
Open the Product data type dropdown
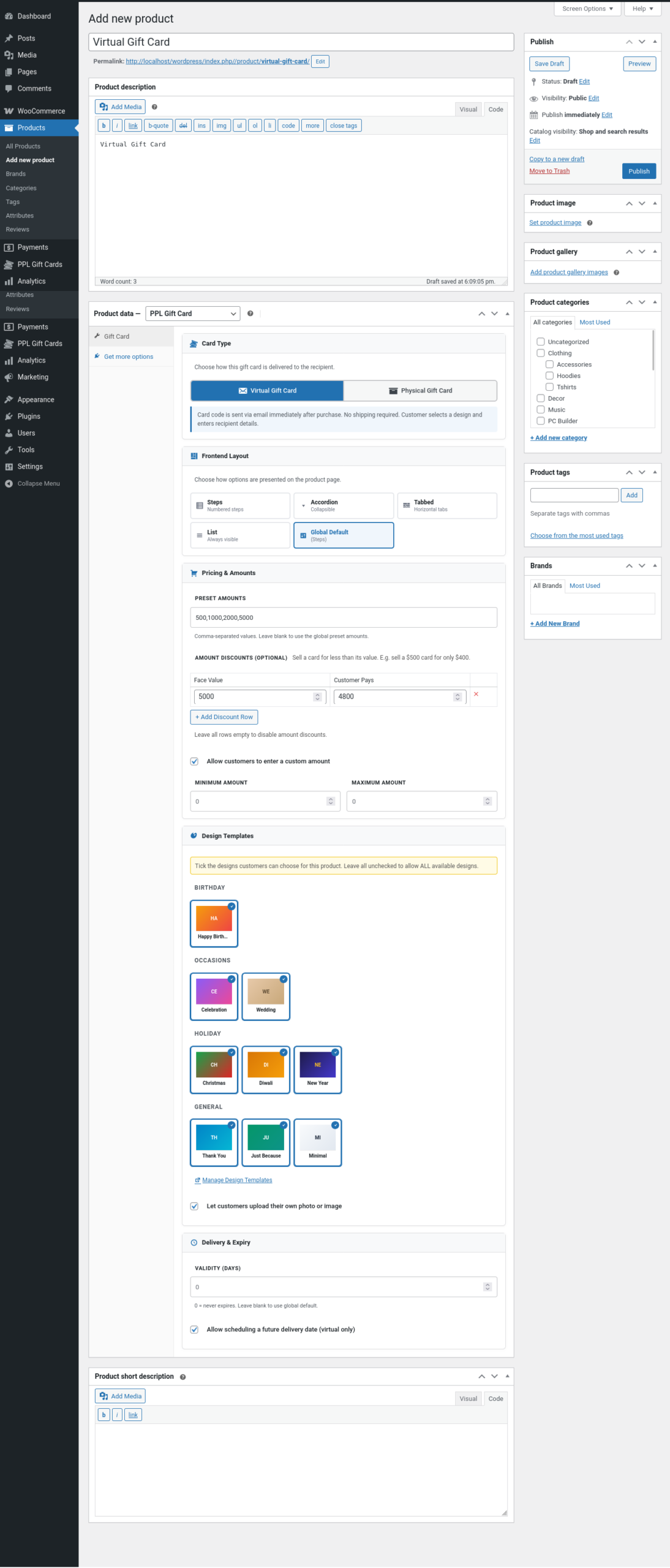(192, 314)
